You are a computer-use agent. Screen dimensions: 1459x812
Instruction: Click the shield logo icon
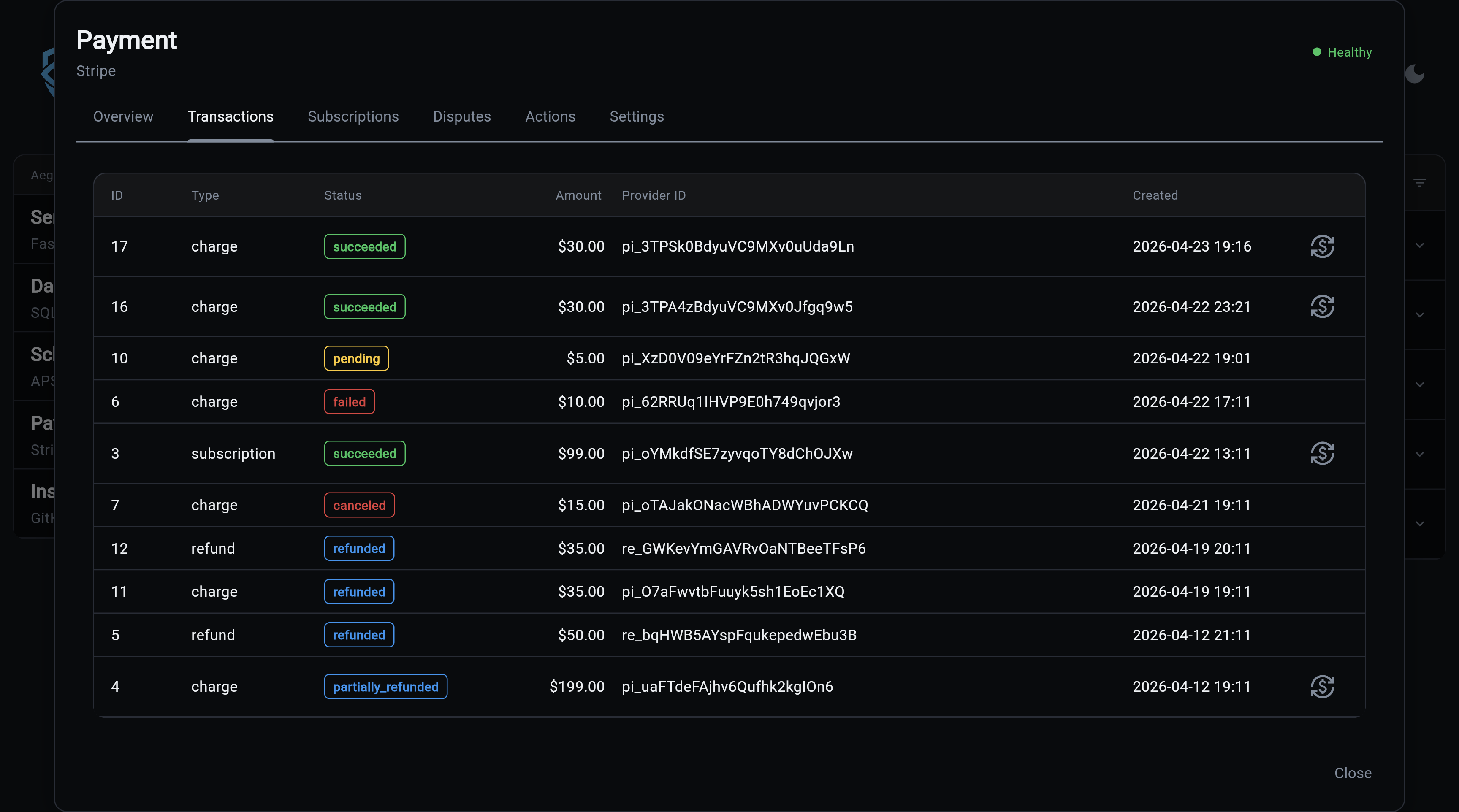pos(48,73)
